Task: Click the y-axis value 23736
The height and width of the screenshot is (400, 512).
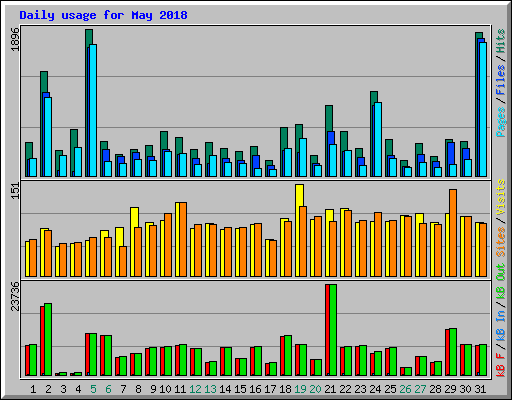Action: click(x=15, y=296)
